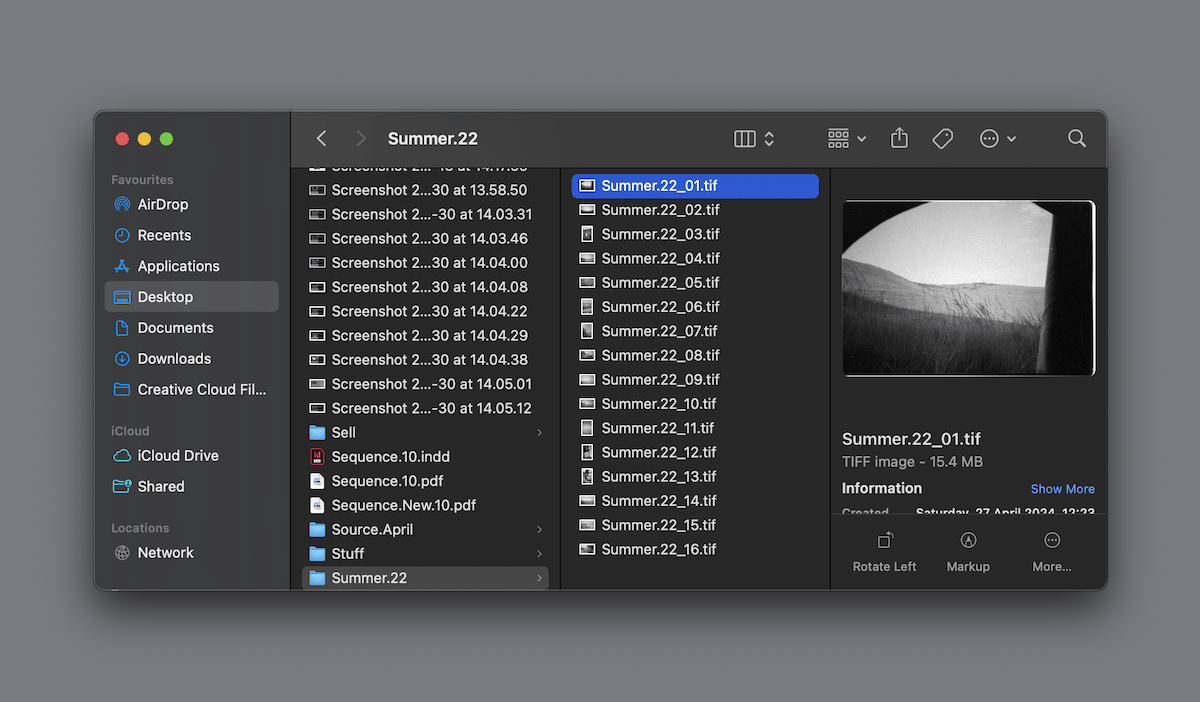
Task: Click the Tags icon in the toolbar
Action: pyautogui.click(x=942, y=138)
